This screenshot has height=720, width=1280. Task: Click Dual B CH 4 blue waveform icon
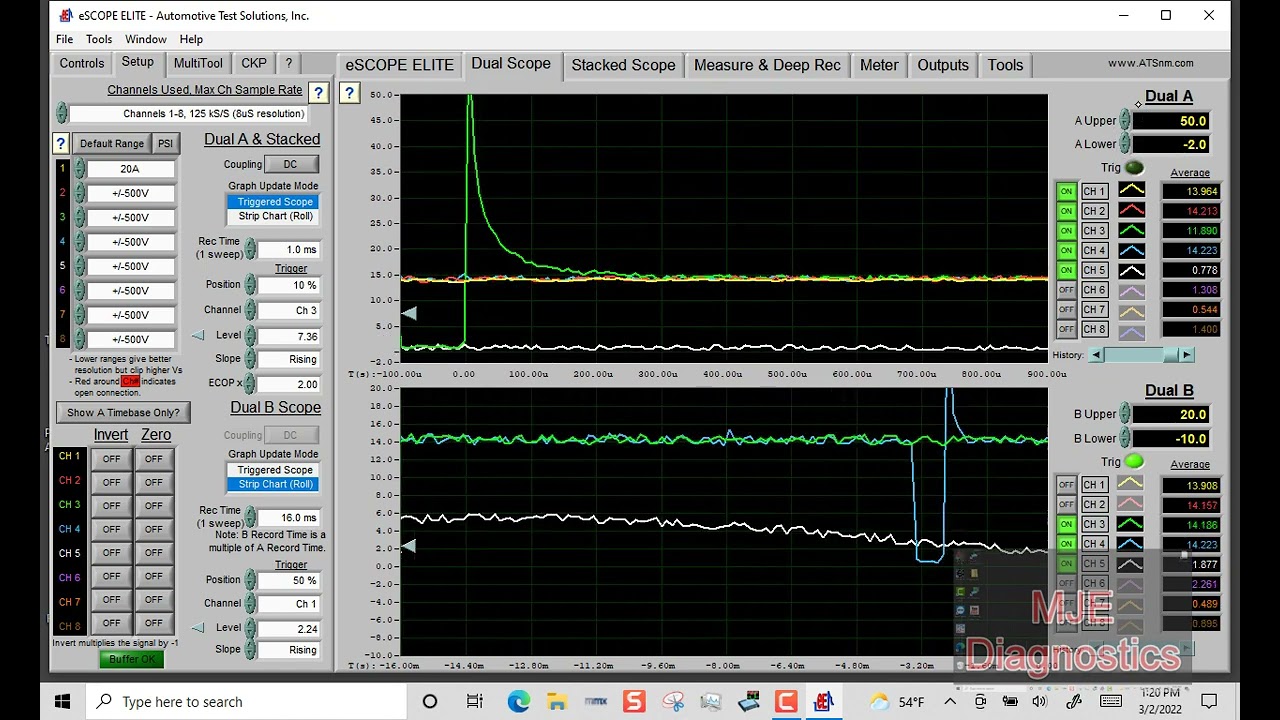1130,544
